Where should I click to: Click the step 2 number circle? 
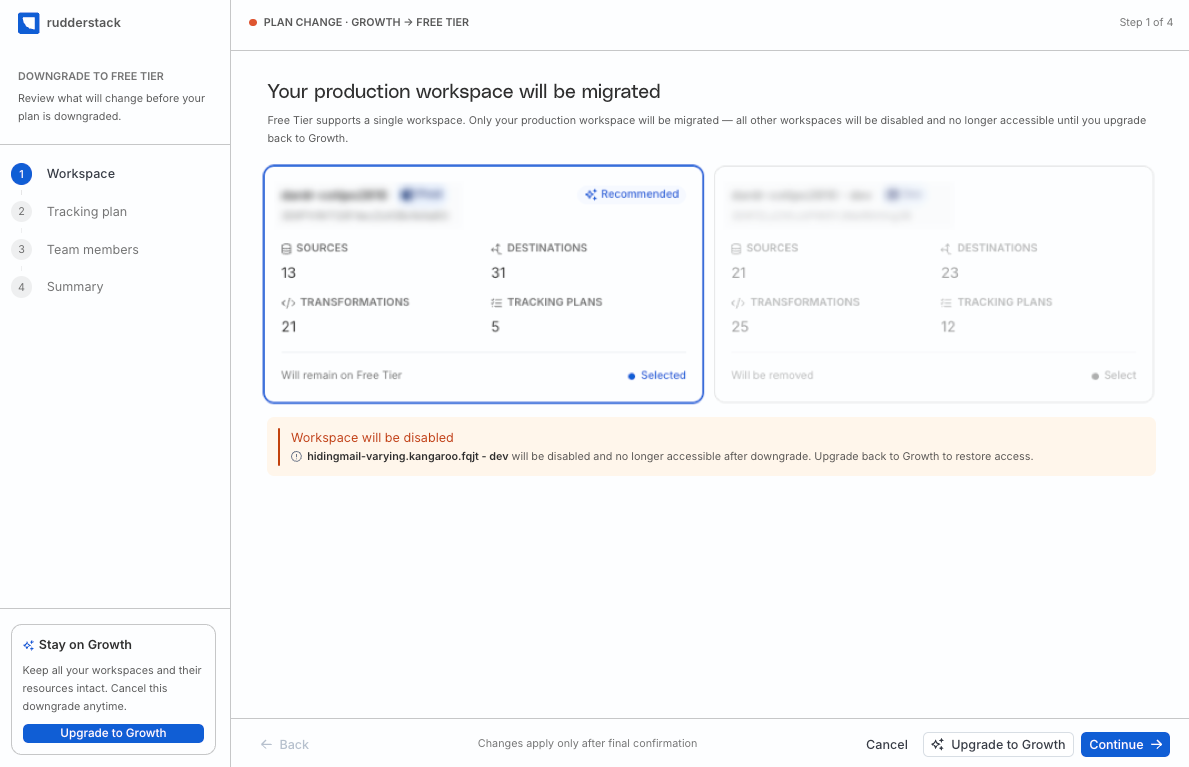[x=21, y=212]
